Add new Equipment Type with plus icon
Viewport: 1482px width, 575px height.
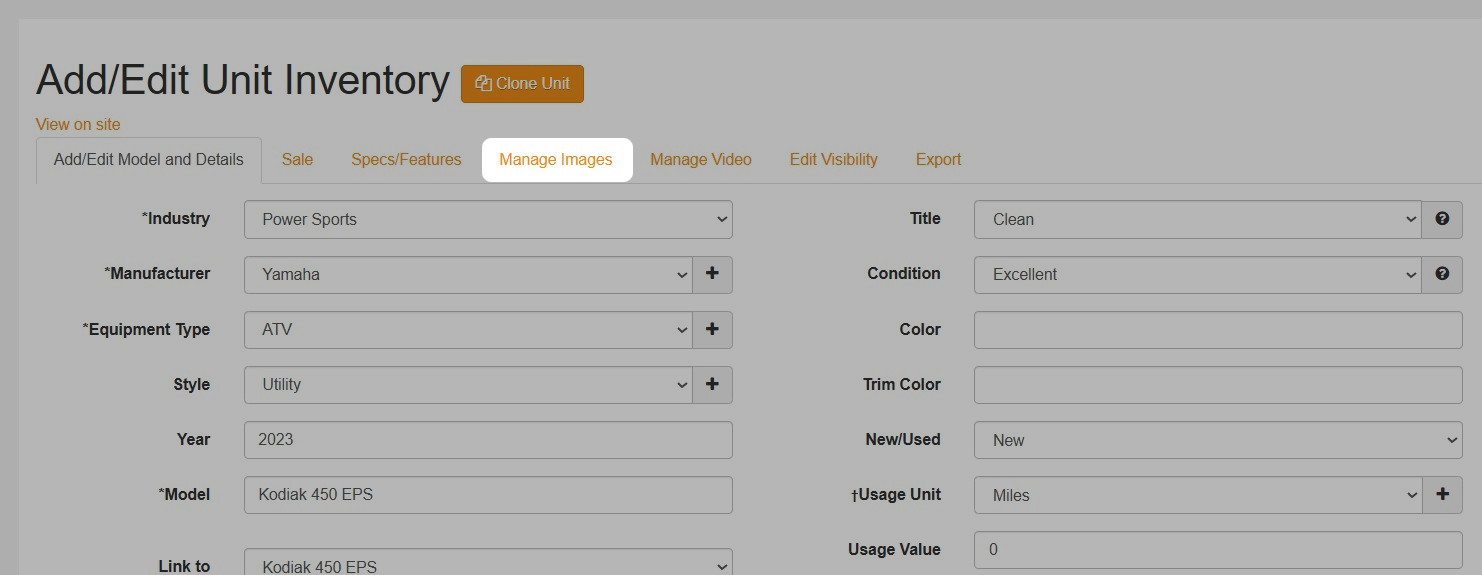click(x=712, y=329)
